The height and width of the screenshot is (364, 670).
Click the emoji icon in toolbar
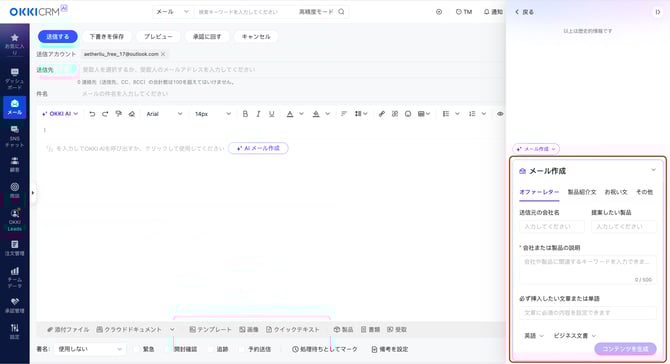click(x=408, y=114)
